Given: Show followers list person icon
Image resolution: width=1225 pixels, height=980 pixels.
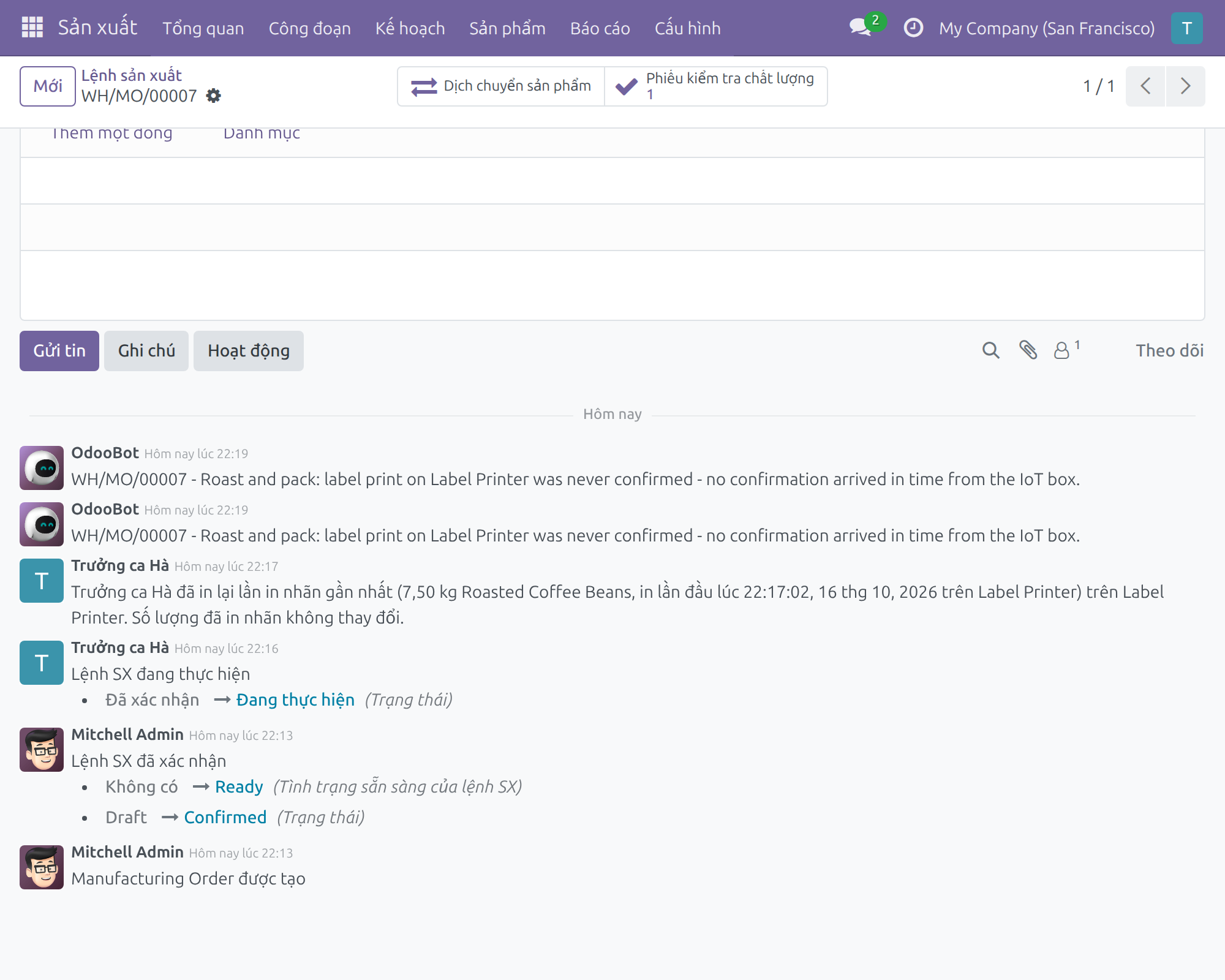Looking at the screenshot, I should (x=1066, y=349).
